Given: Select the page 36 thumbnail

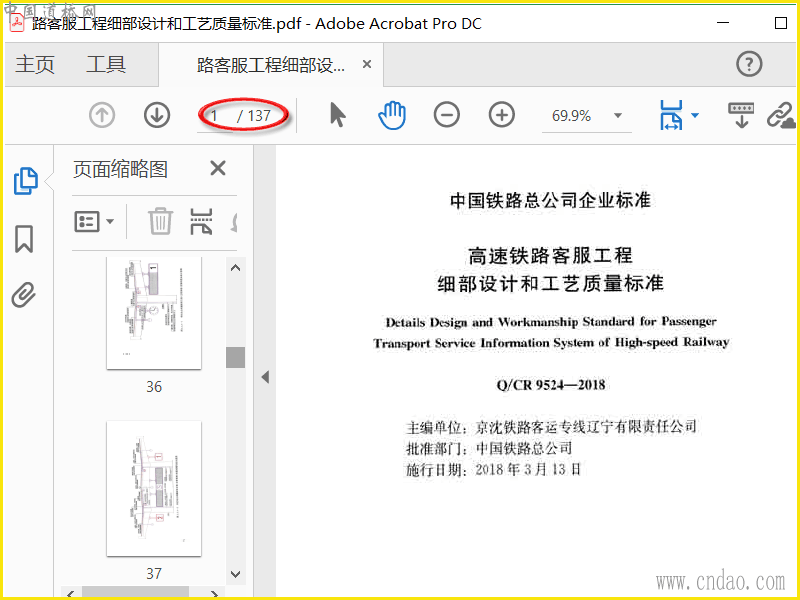Looking at the screenshot, I should coord(154,312).
